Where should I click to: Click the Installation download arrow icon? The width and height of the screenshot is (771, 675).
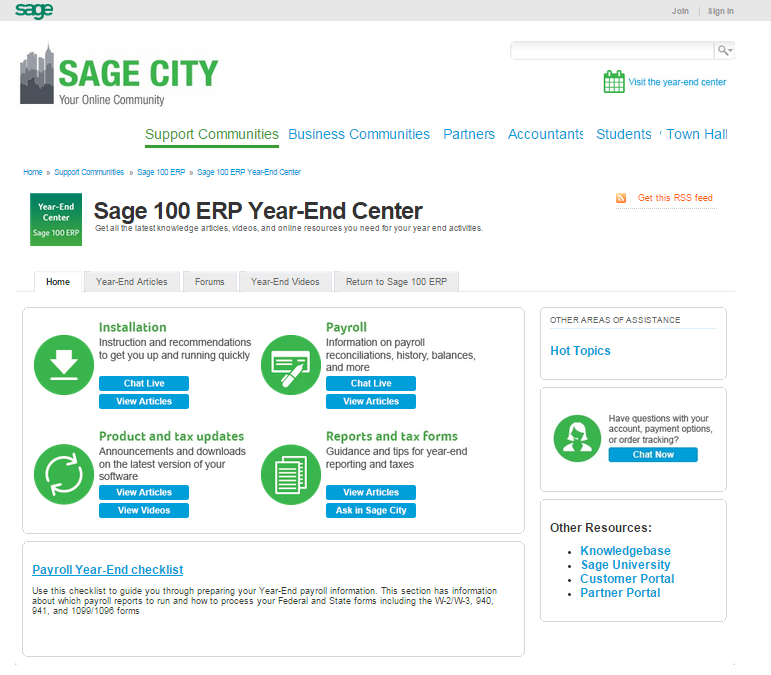(64, 365)
